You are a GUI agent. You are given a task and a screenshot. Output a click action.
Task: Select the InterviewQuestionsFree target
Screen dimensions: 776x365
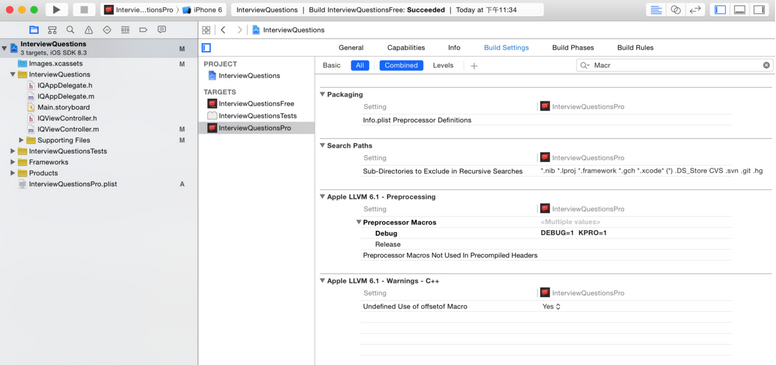coord(256,104)
